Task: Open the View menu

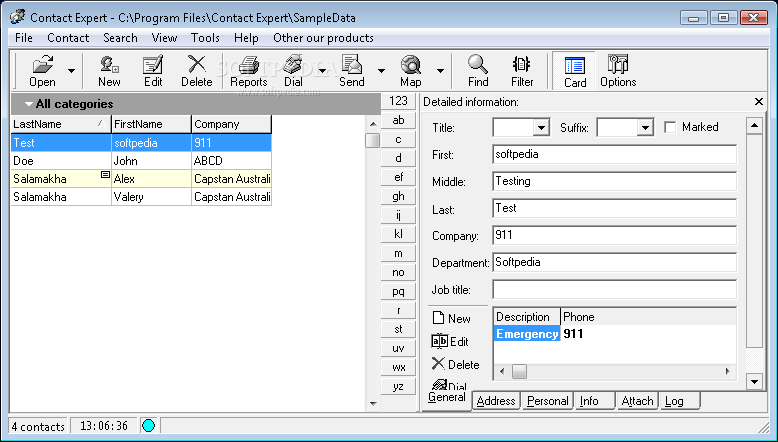Action: (164, 38)
